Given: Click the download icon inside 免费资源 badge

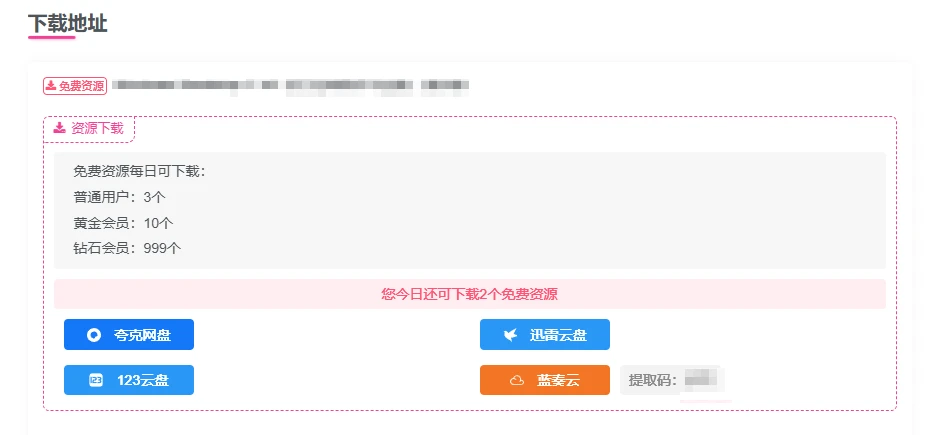Looking at the screenshot, I should [51, 86].
